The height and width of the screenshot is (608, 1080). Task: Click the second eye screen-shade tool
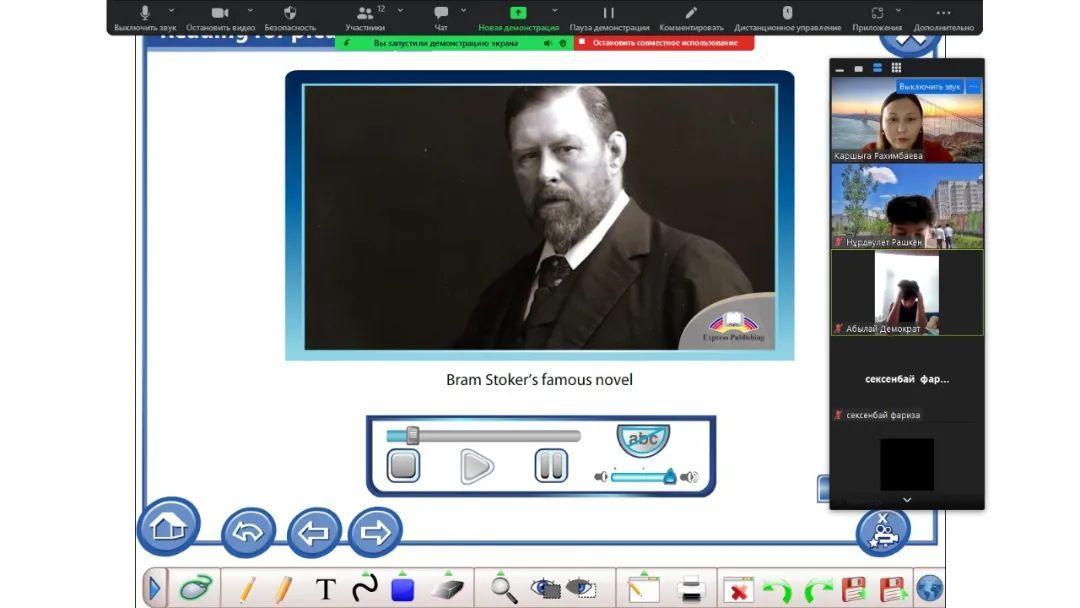pyautogui.click(x=581, y=589)
